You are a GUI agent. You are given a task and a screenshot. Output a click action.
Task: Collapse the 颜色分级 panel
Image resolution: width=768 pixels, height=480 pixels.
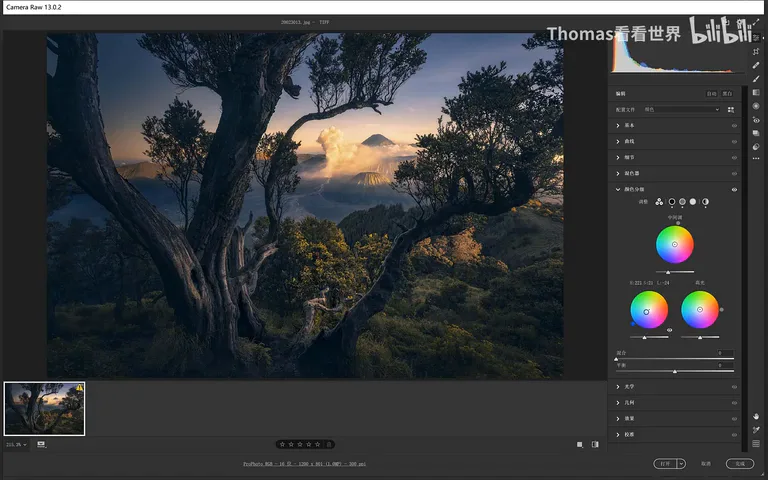tap(618, 190)
